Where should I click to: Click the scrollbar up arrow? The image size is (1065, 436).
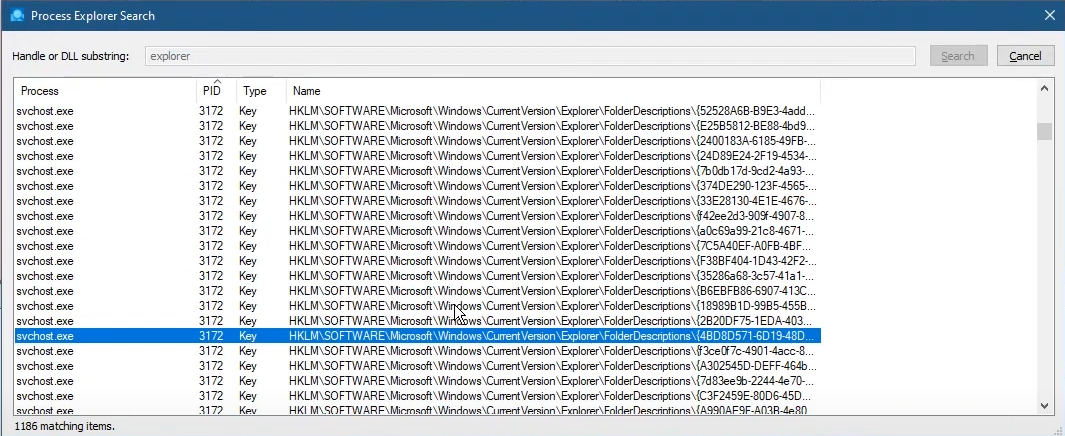tap(1045, 88)
